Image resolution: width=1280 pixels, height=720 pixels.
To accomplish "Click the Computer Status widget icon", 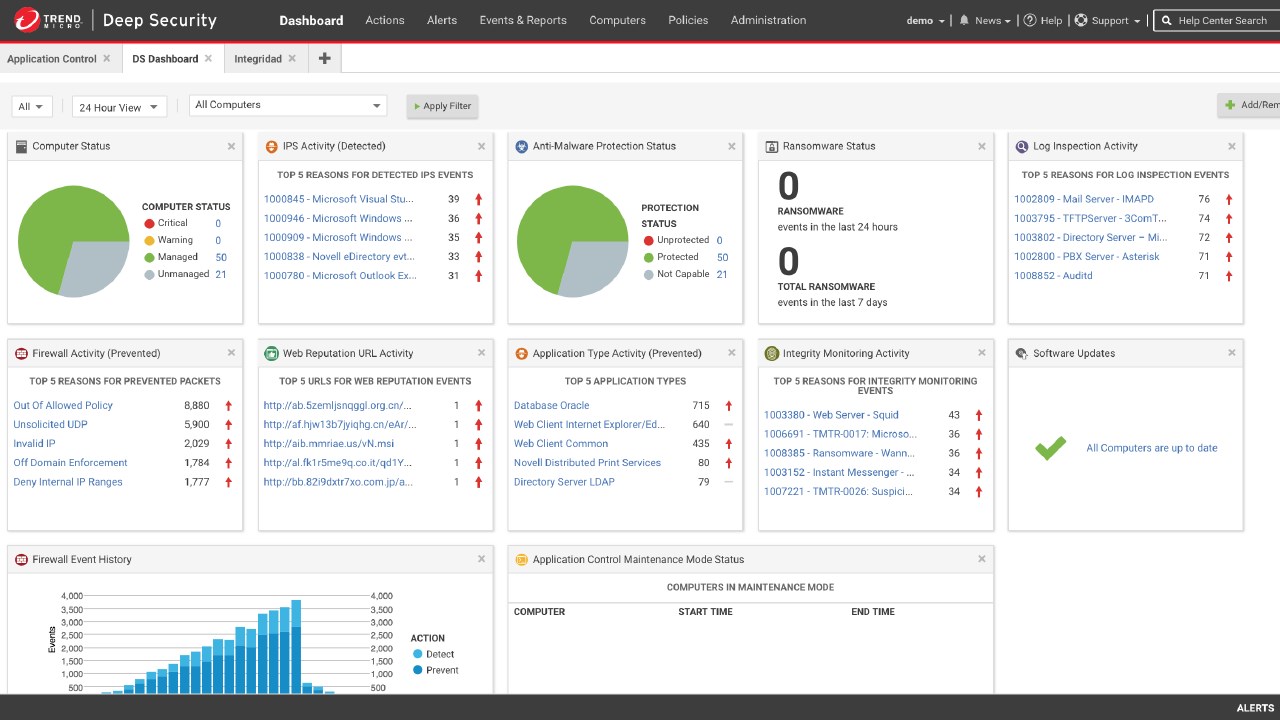I will [x=21, y=146].
